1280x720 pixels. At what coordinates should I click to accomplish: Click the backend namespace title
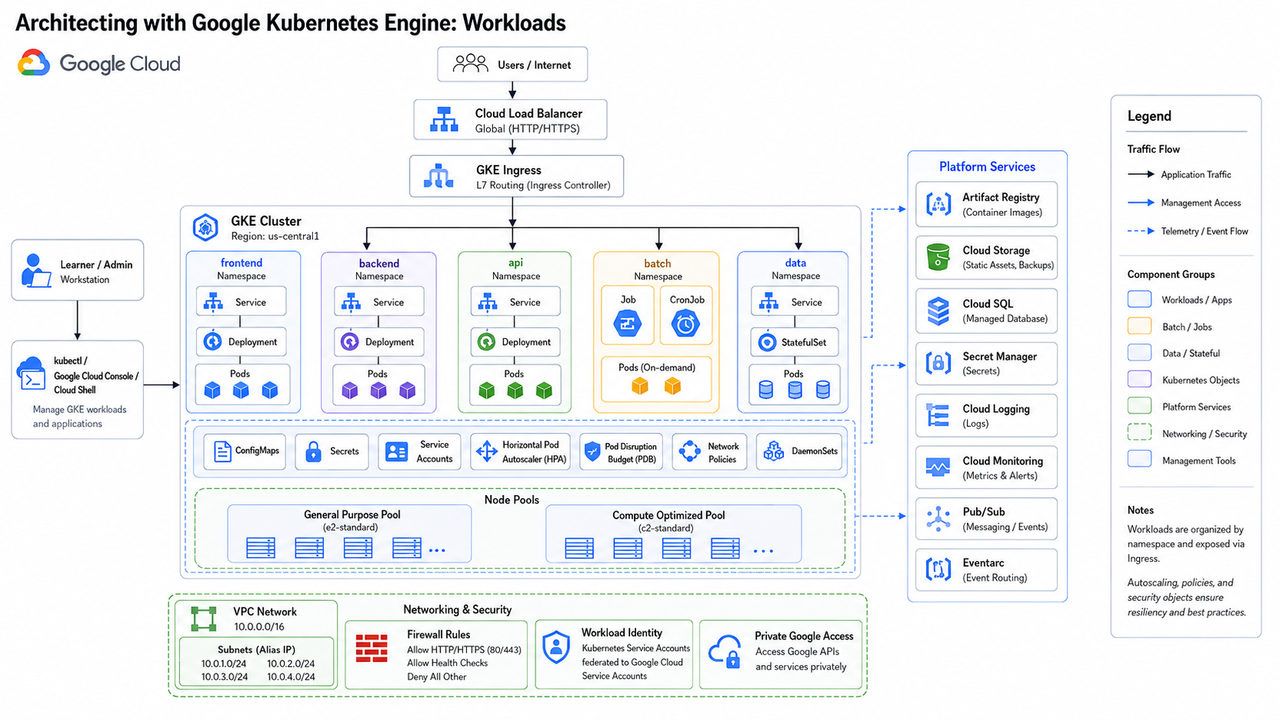(379, 263)
